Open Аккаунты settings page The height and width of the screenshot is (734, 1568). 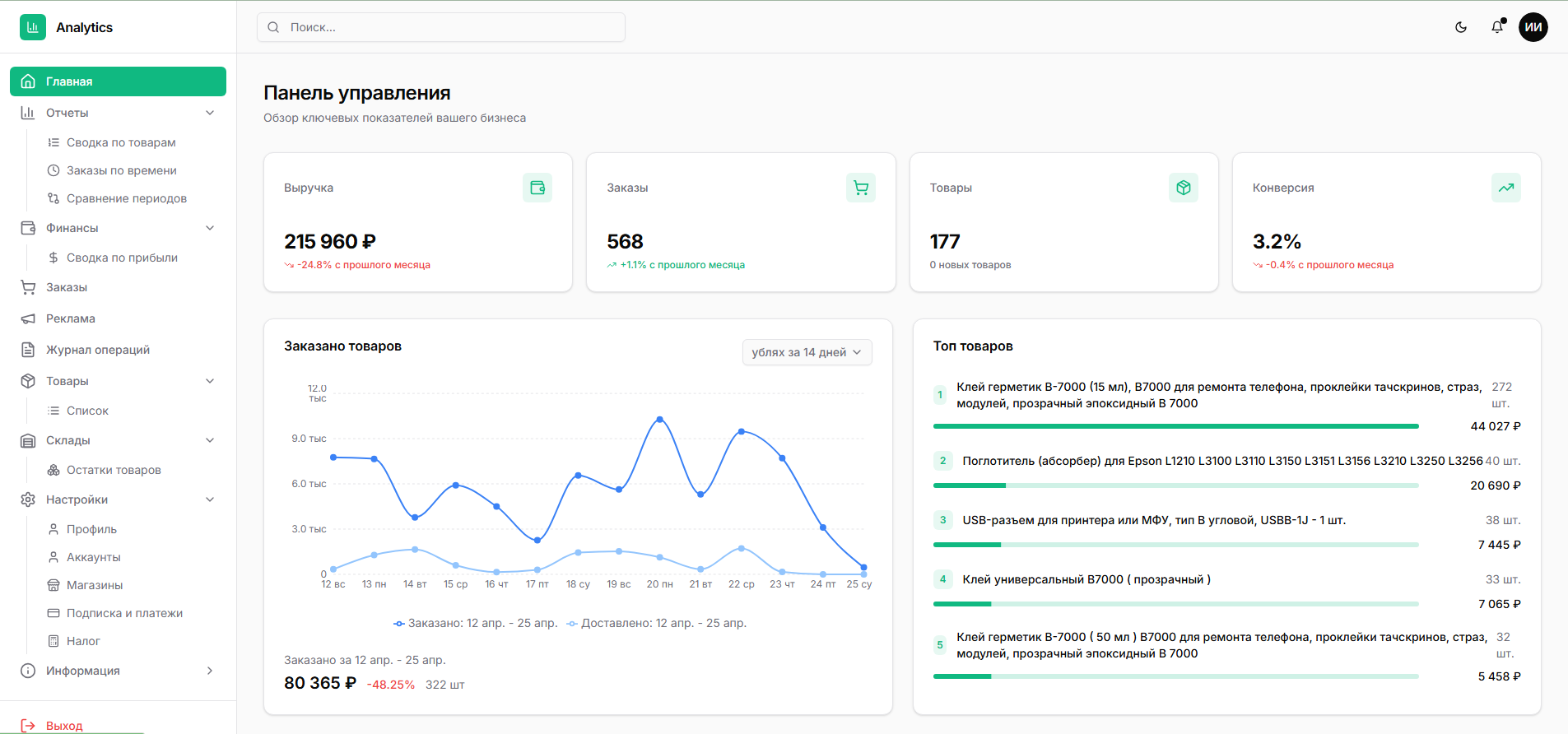[x=93, y=557]
